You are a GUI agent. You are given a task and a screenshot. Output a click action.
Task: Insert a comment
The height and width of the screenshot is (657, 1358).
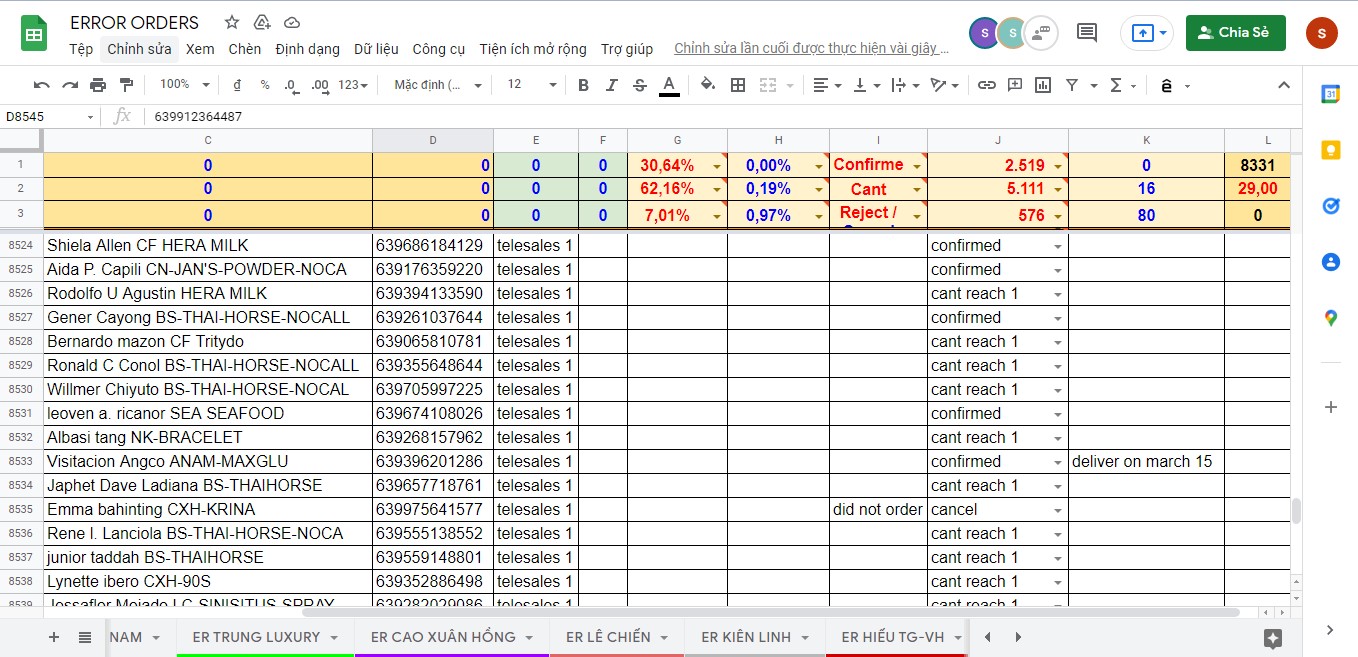[x=1015, y=85]
